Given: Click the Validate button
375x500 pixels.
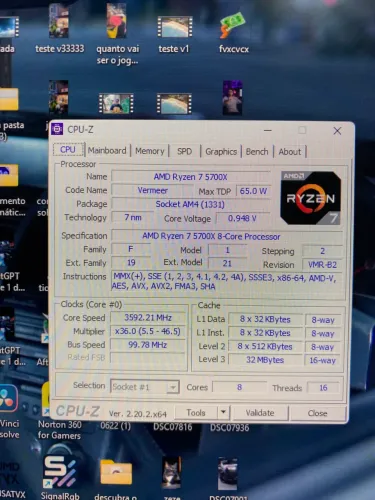Looking at the screenshot, I should [260, 413].
